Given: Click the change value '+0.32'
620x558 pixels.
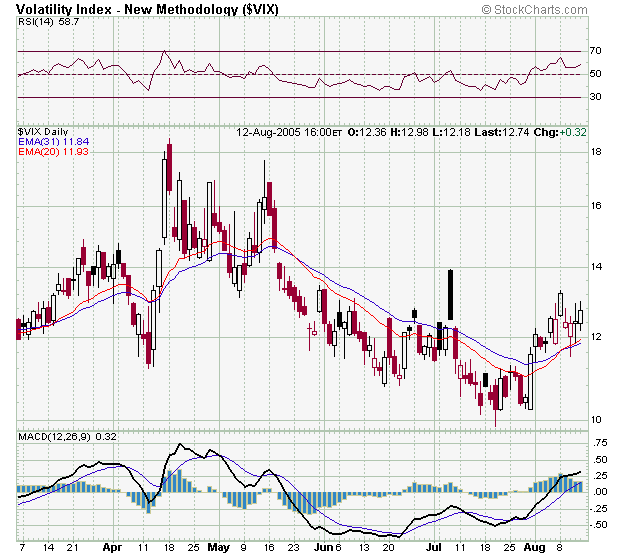Looking at the screenshot, I should (x=573, y=132).
